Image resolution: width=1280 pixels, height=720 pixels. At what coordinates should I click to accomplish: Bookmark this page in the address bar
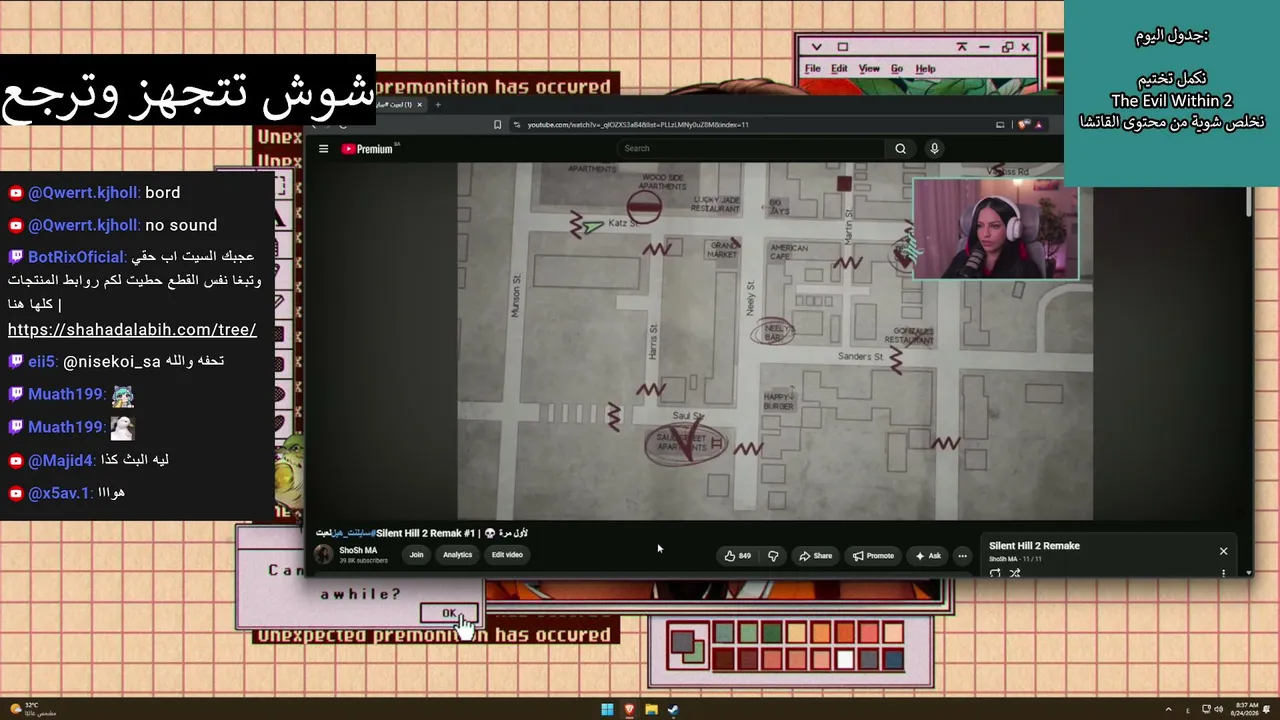pos(497,125)
